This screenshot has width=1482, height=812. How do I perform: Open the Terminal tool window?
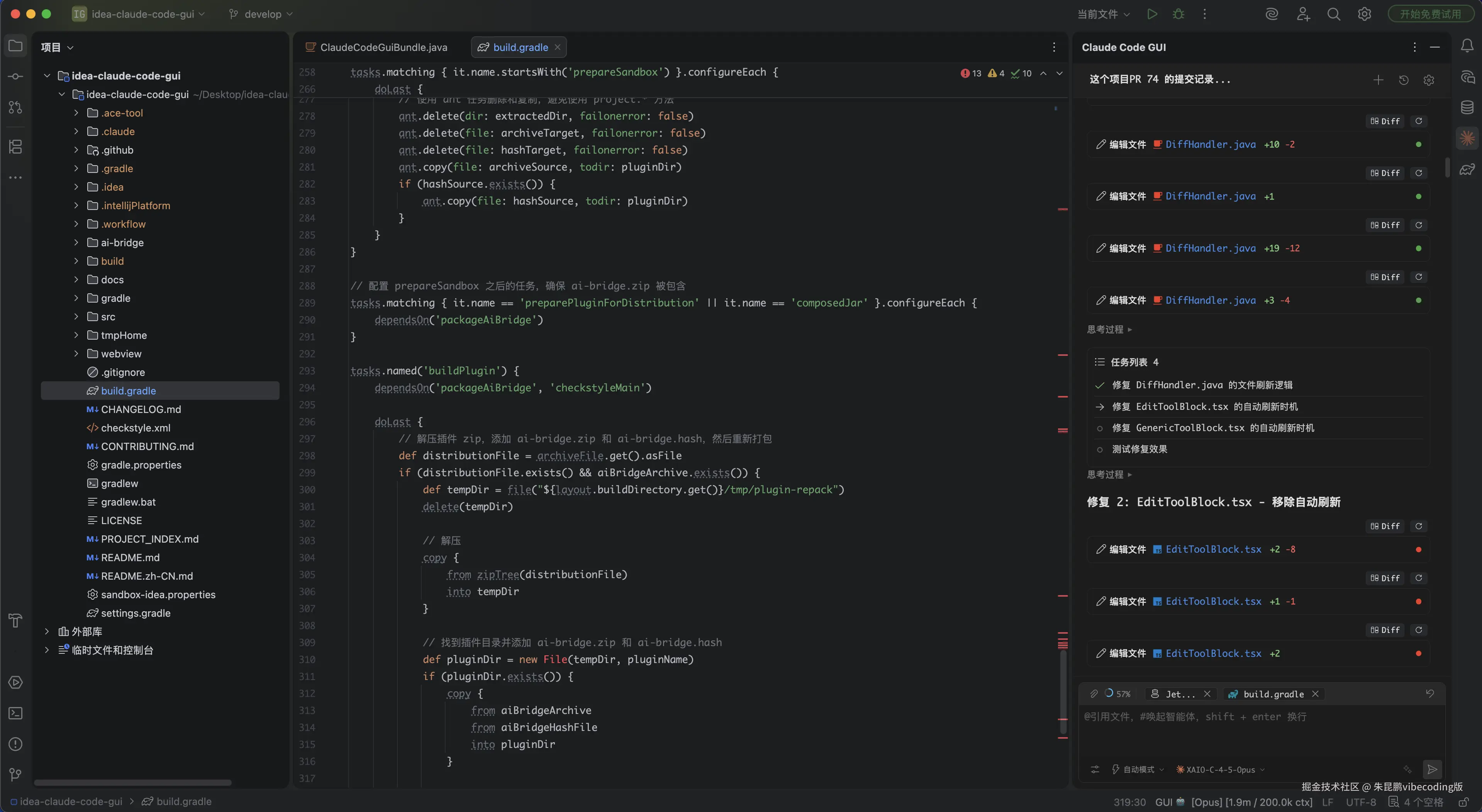[x=15, y=713]
